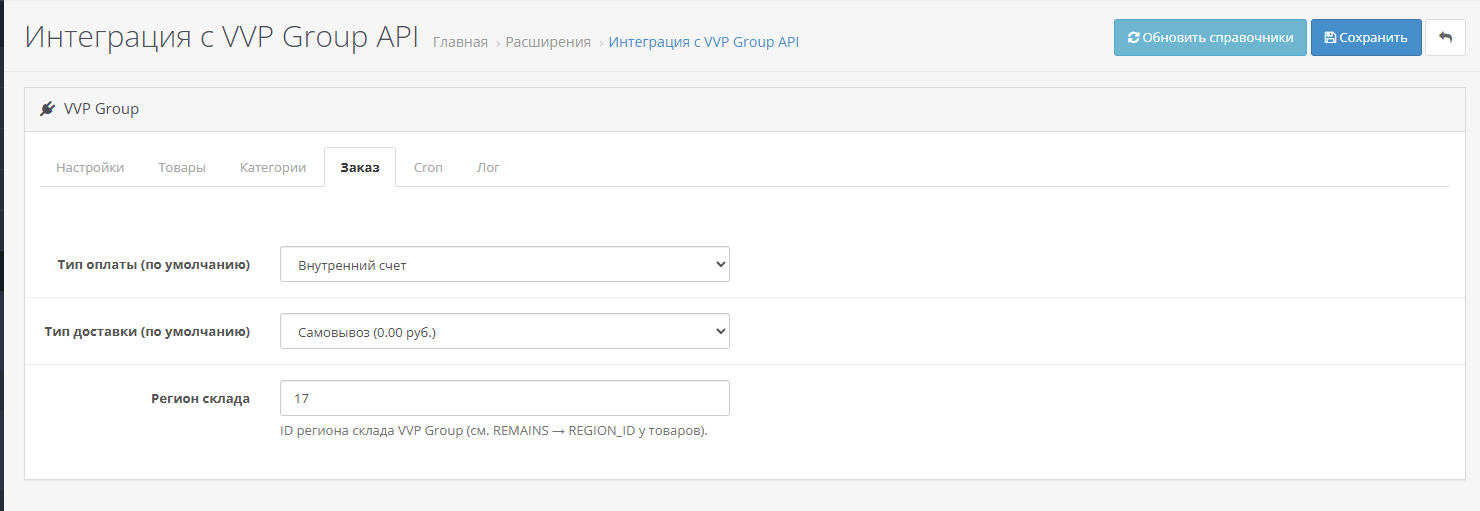Select the Заказ tab
1480x511 pixels.
coord(360,167)
